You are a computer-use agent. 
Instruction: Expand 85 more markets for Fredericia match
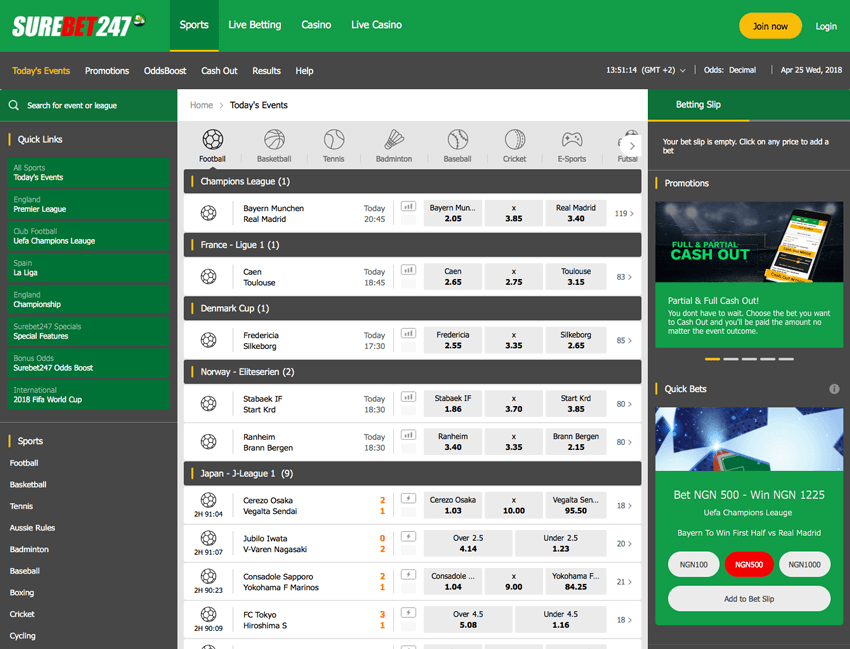click(624, 340)
